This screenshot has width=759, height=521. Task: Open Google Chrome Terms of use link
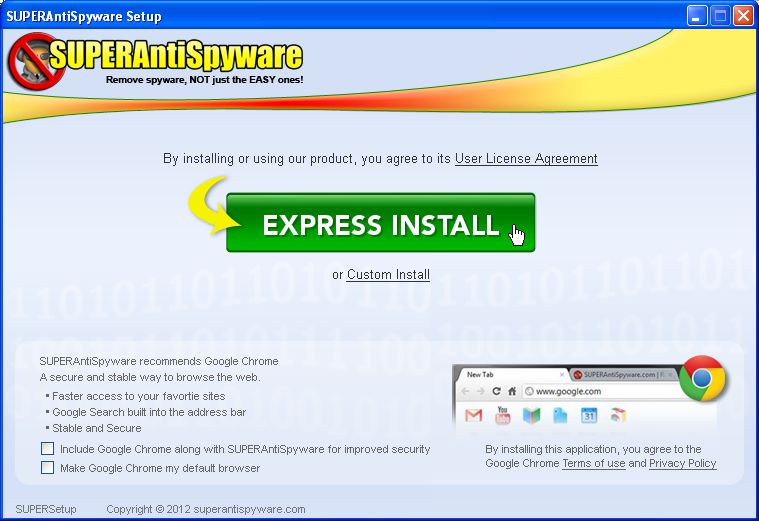[593, 464]
